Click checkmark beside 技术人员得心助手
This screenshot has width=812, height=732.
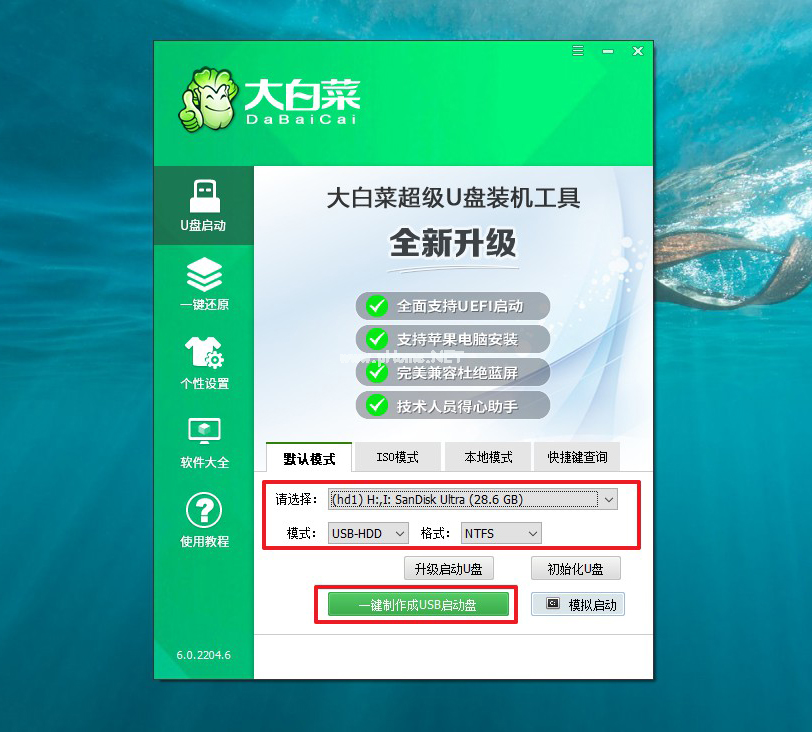(x=377, y=405)
